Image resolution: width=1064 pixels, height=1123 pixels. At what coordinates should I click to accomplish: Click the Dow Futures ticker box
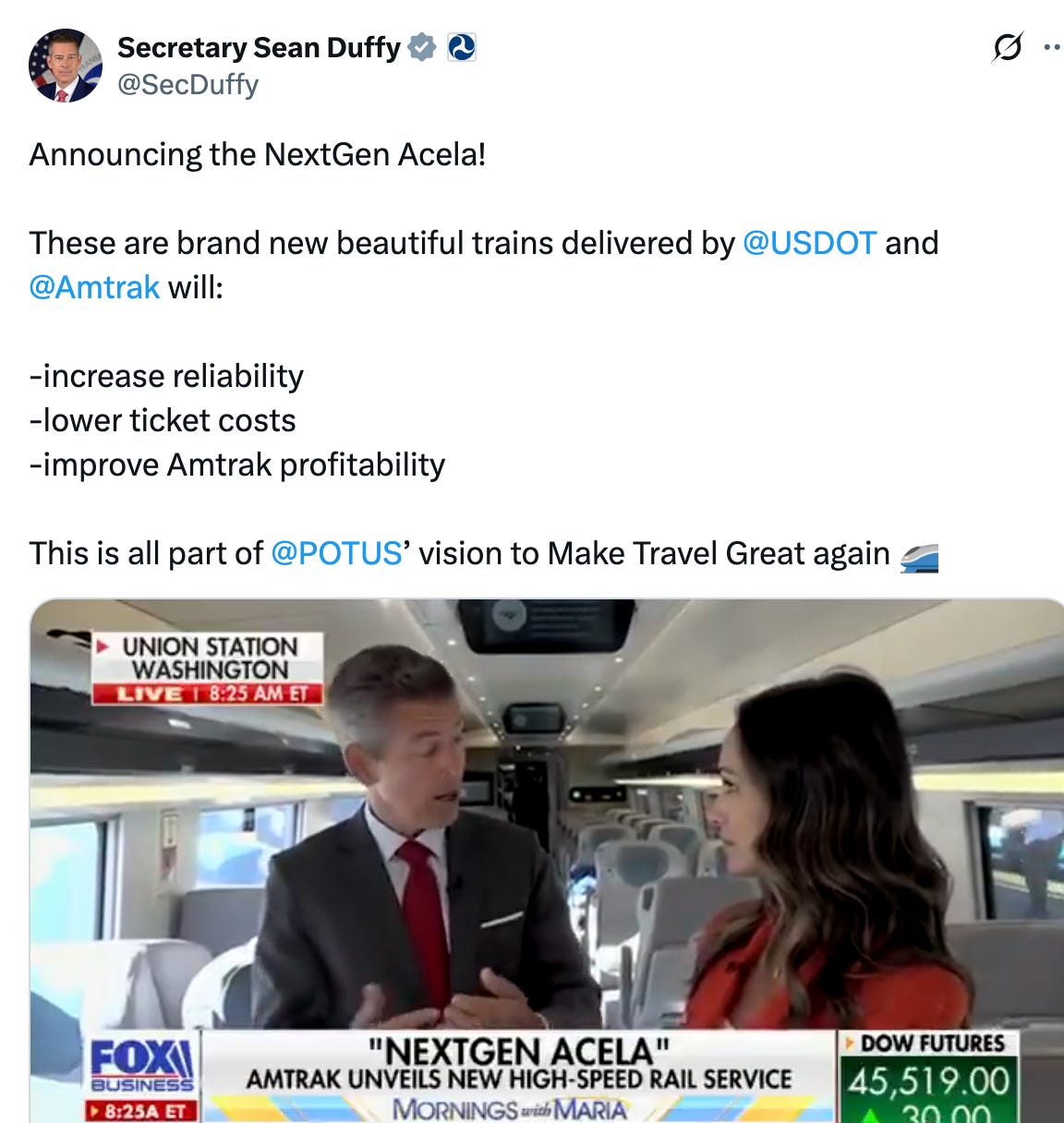click(x=928, y=1077)
